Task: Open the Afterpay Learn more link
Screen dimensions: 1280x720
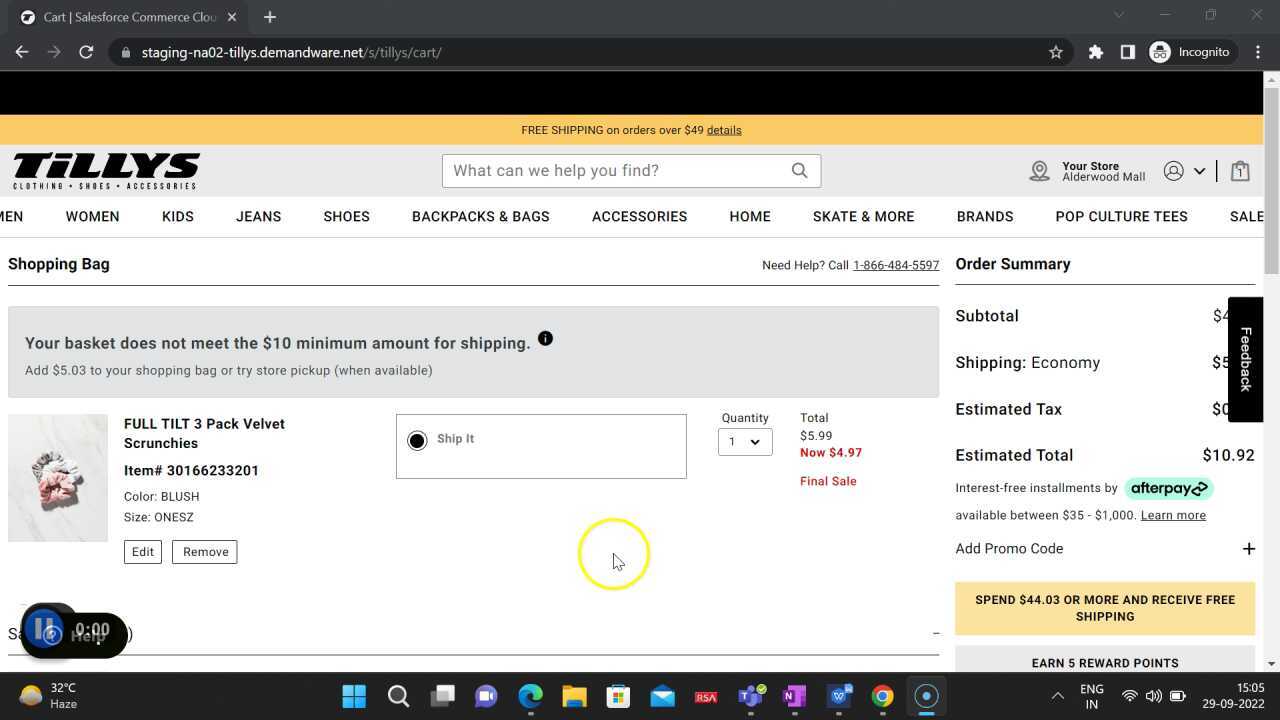Action: [1173, 516]
